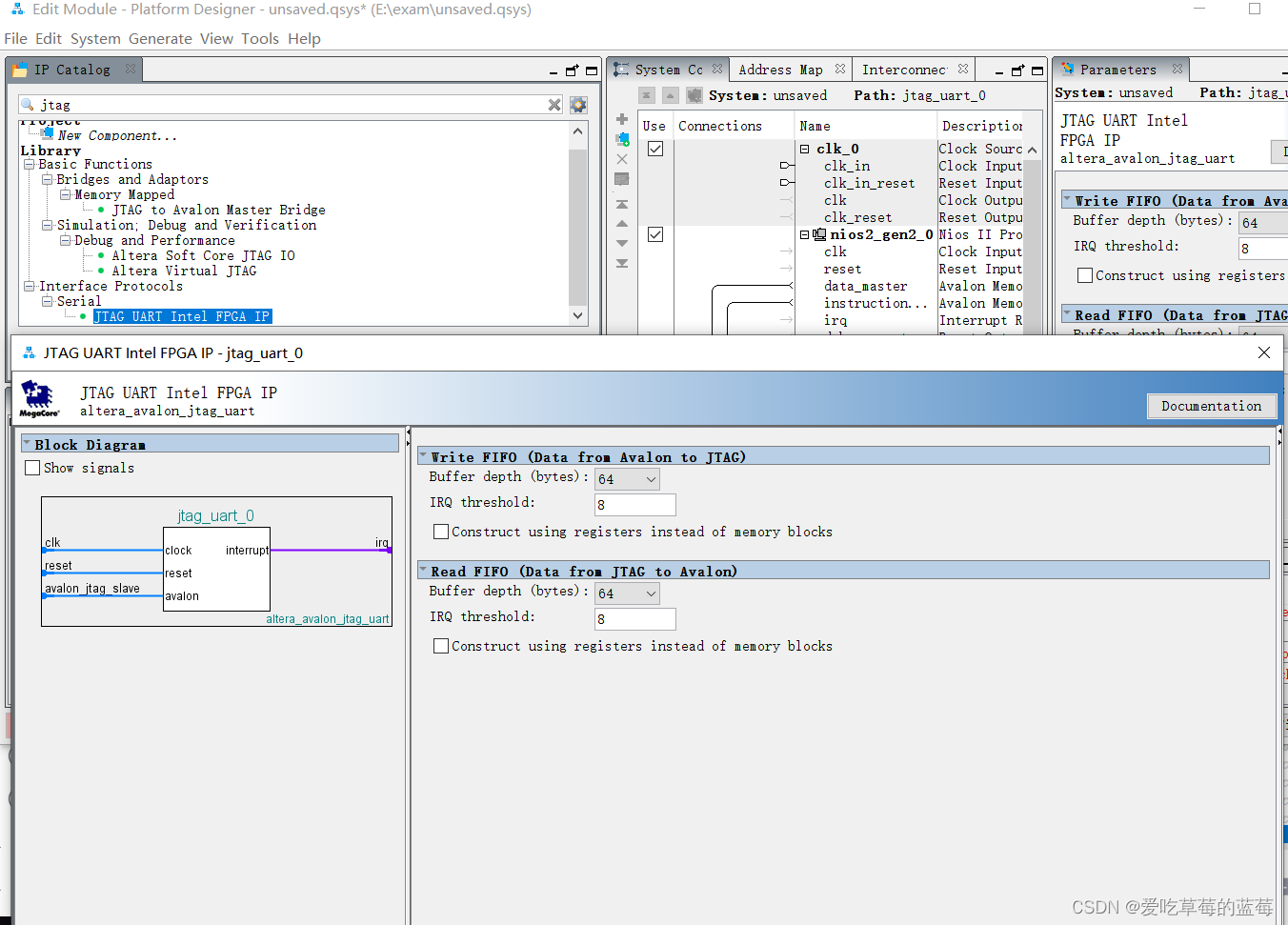The width and height of the screenshot is (1288, 925).
Task: Open the System menu
Action: pos(95,39)
